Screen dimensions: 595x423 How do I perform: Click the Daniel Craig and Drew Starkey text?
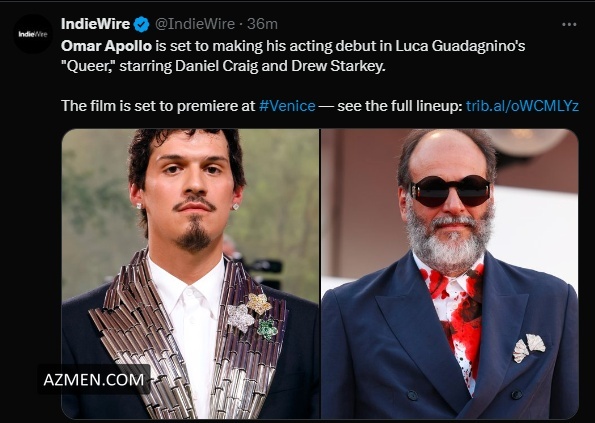280,66
